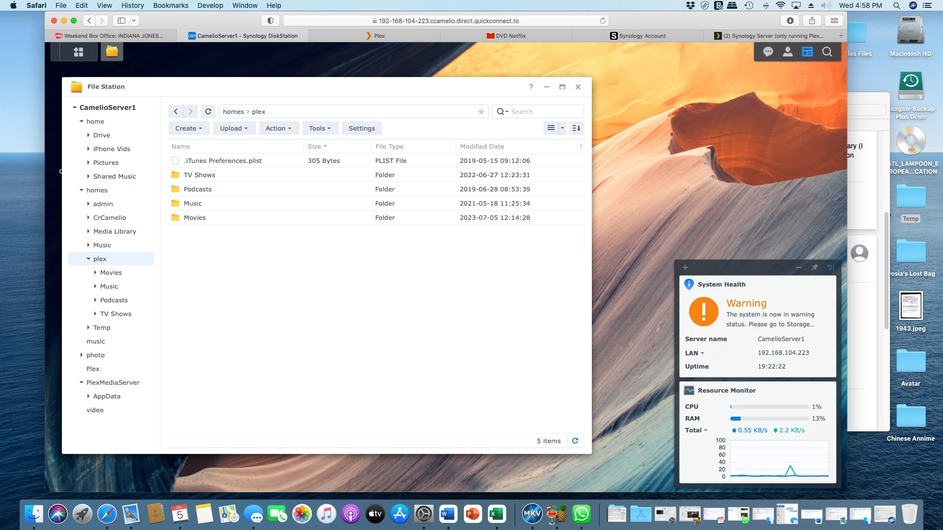The height and width of the screenshot is (530, 943).
Task: Open the Upload dropdown menu
Action: coord(233,128)
